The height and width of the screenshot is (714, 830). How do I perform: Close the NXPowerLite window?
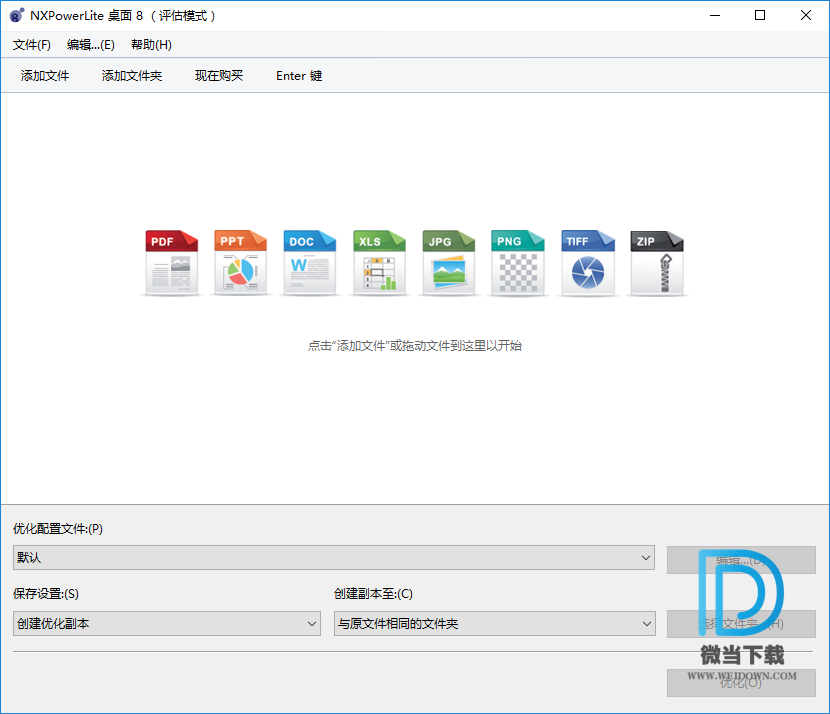click(x=806, y=15)
